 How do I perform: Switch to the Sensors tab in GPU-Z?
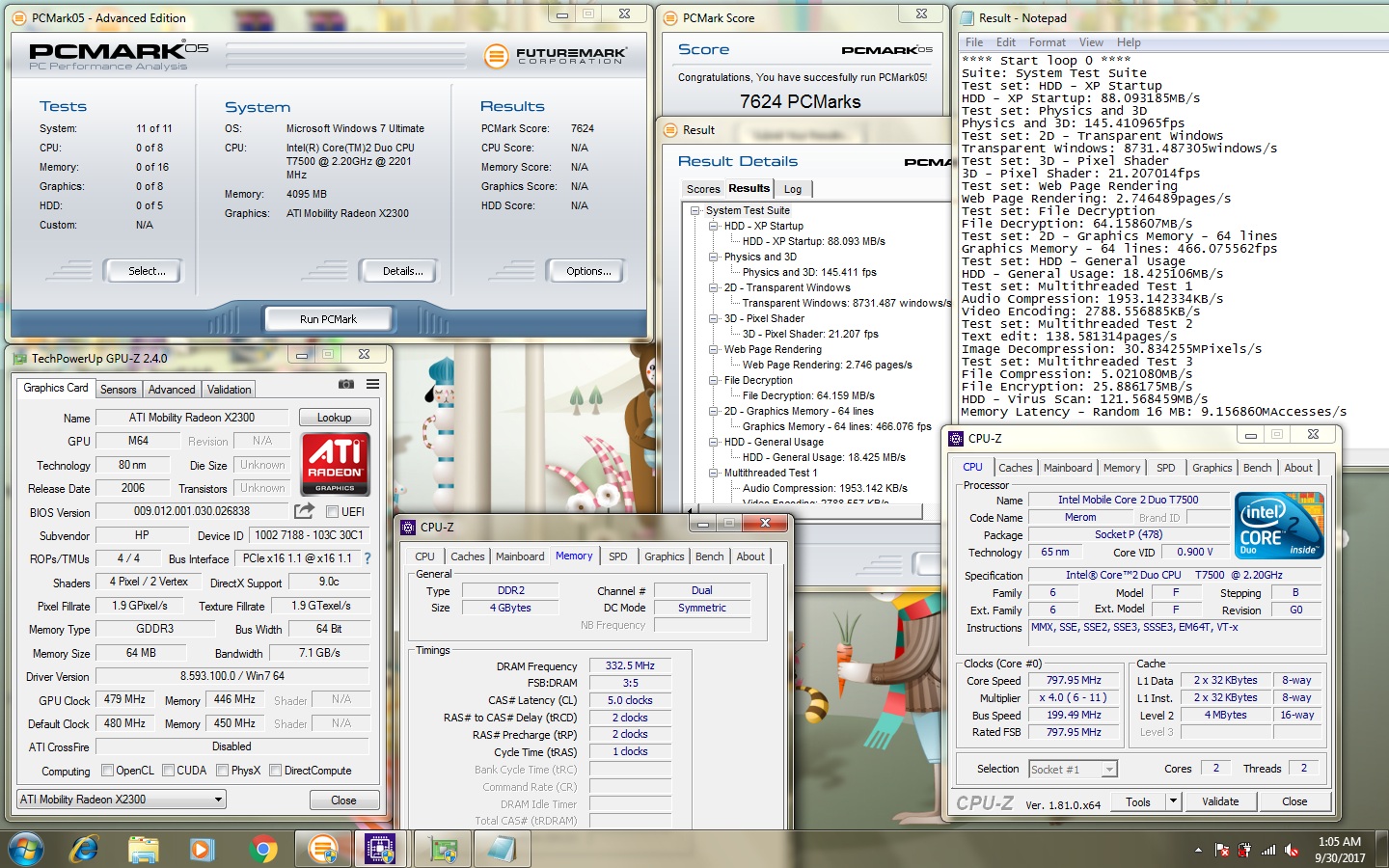click(118, 389)
